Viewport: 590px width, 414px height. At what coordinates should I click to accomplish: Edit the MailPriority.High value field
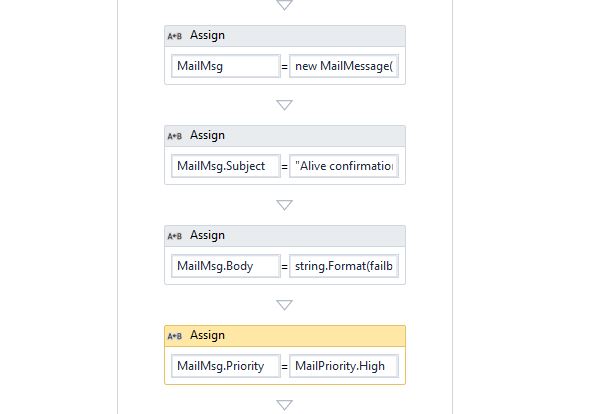(344, 366)
